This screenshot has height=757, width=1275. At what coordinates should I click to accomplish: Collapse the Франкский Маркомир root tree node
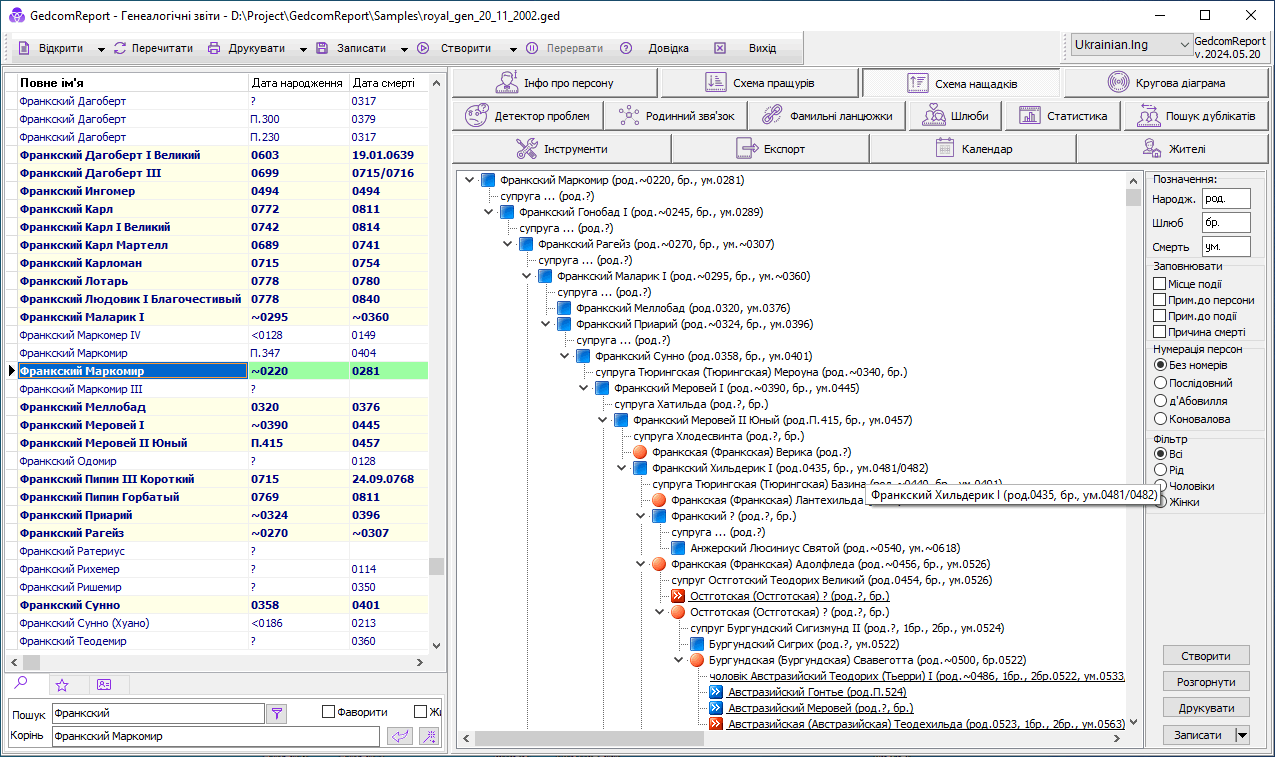point(469,181)
